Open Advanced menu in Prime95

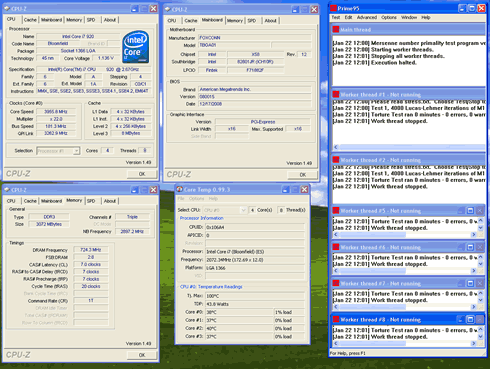coord(367,17)
